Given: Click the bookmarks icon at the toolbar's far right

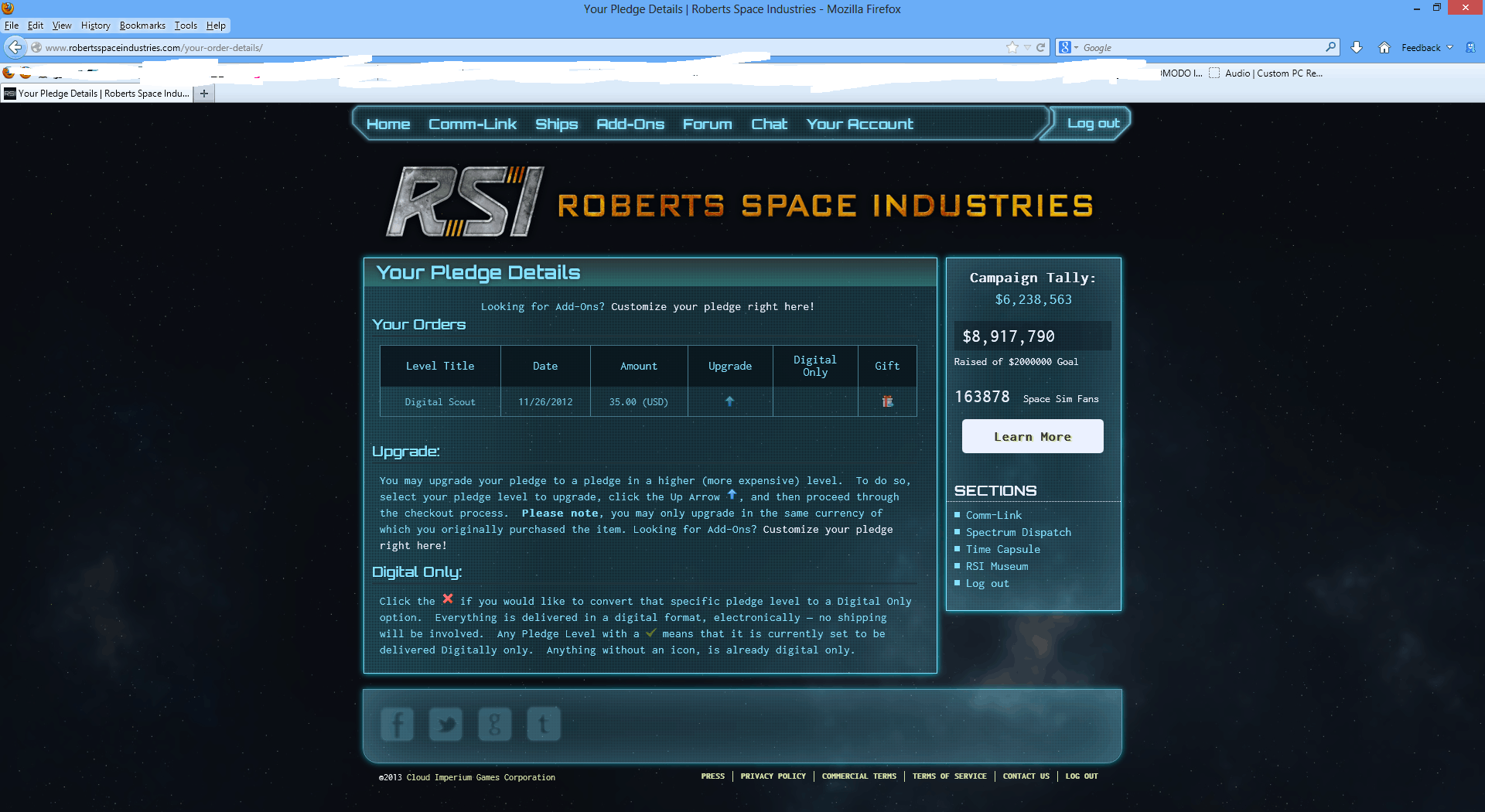Looking at the screenshot, I should coord(1470,48).
